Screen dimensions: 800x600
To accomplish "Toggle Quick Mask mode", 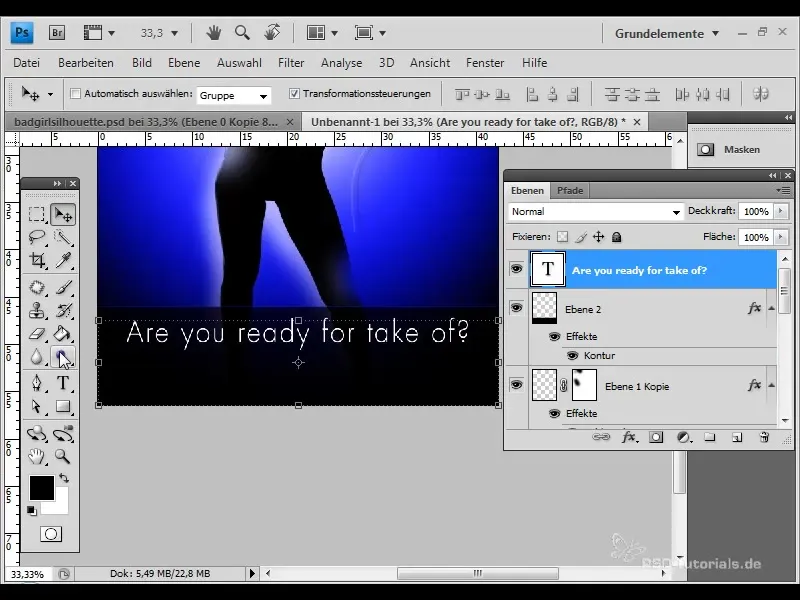I will [x=51, y=534].
